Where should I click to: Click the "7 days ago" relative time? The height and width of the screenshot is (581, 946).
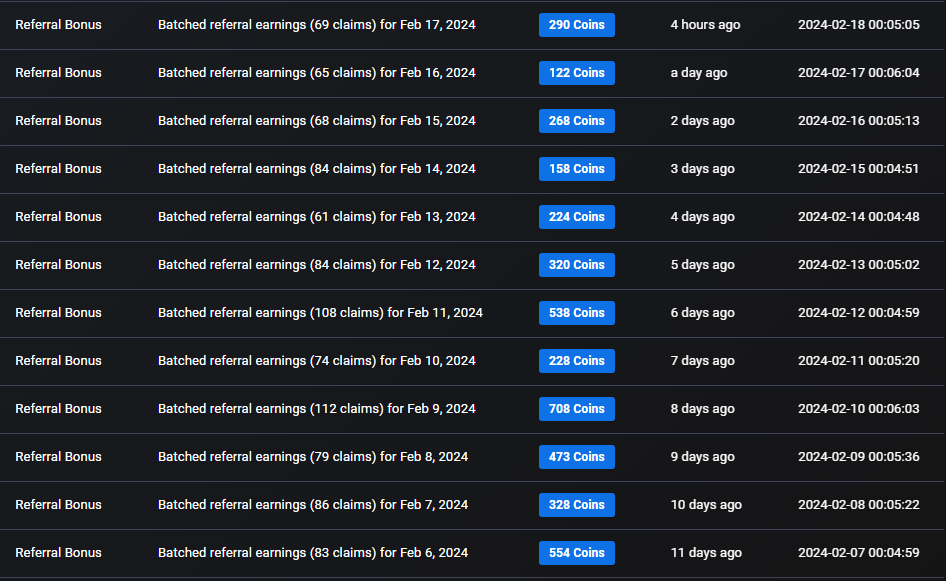(702, 361)
